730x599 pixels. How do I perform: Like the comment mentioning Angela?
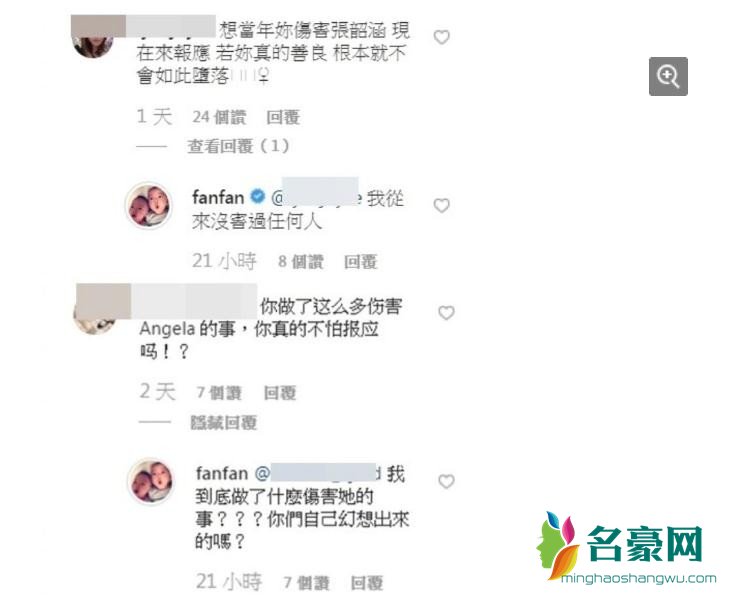[x=446, y=313]
